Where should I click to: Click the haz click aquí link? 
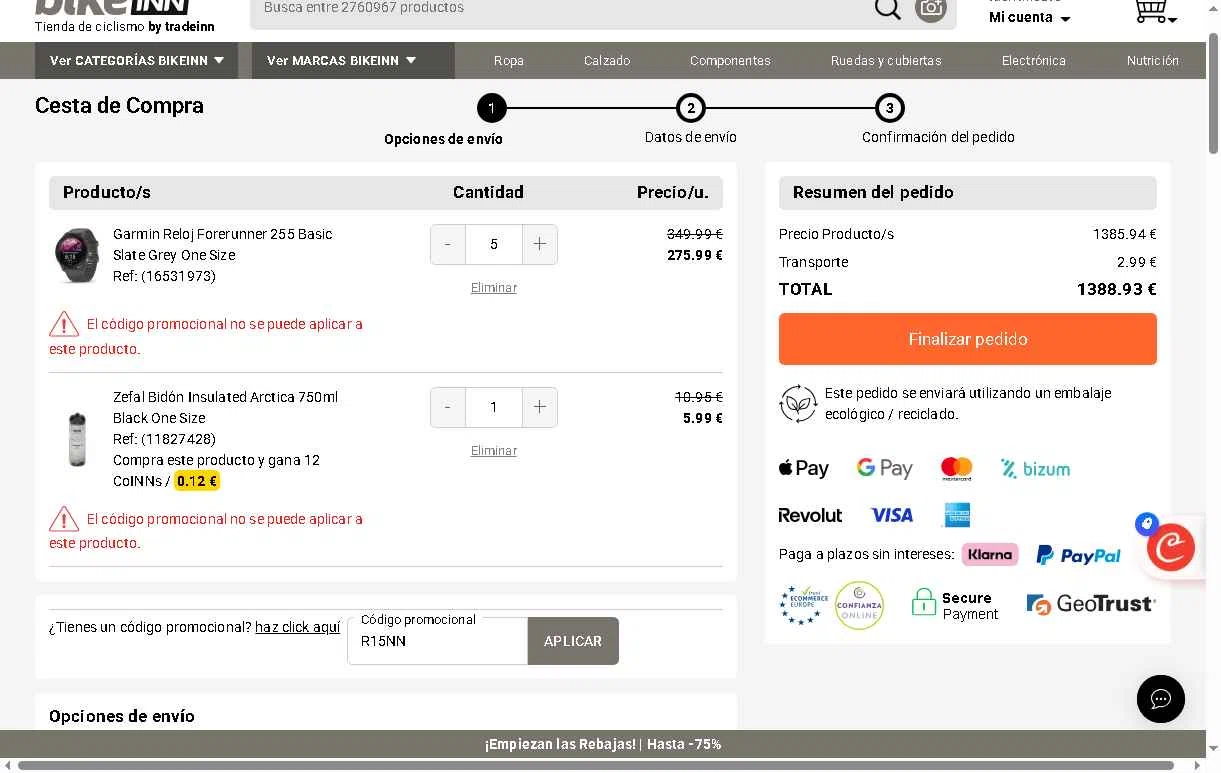(298, 627)
